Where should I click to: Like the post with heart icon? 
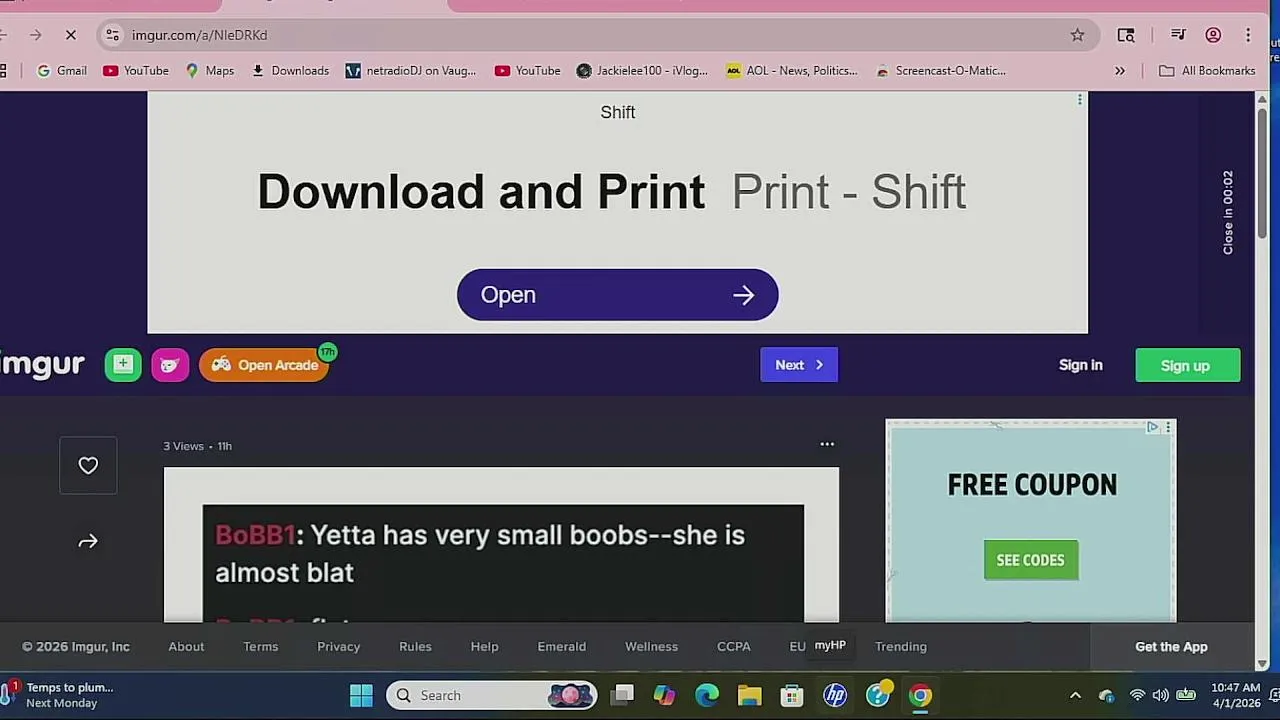point(88,465)
